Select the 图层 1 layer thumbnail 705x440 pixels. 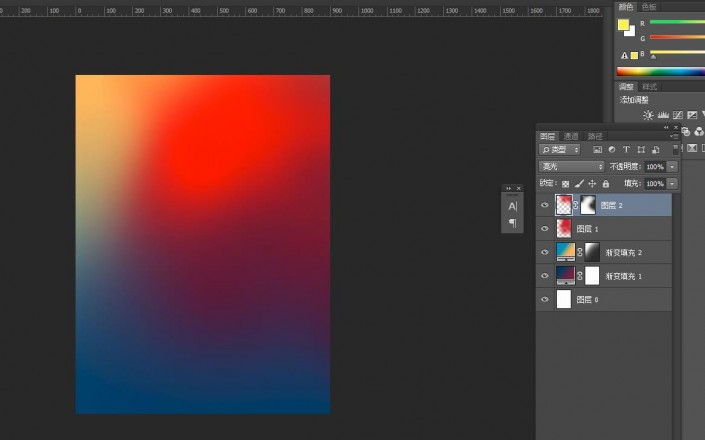coord(564,228)
